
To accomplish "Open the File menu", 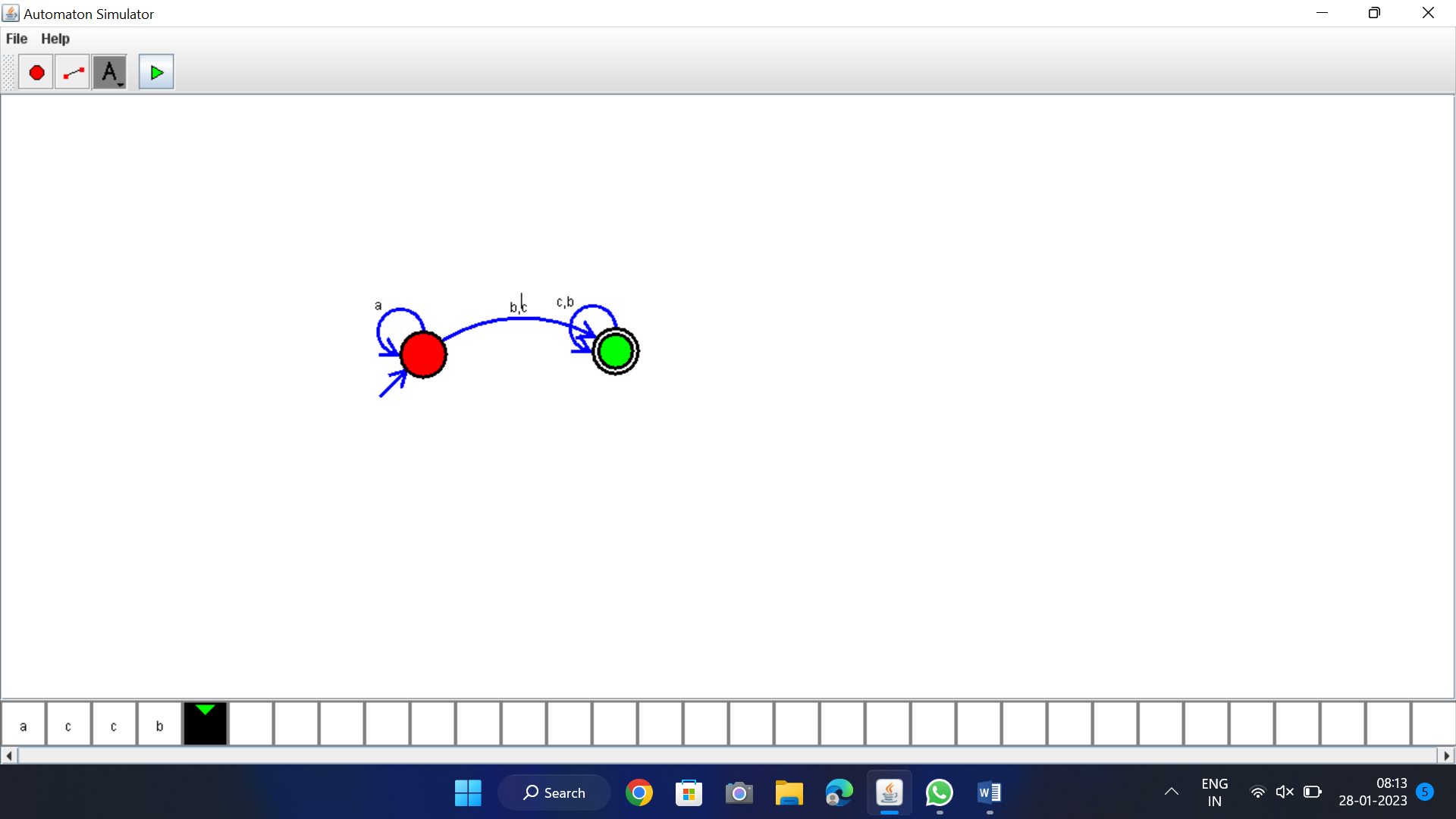I will (x=17, y=39).
